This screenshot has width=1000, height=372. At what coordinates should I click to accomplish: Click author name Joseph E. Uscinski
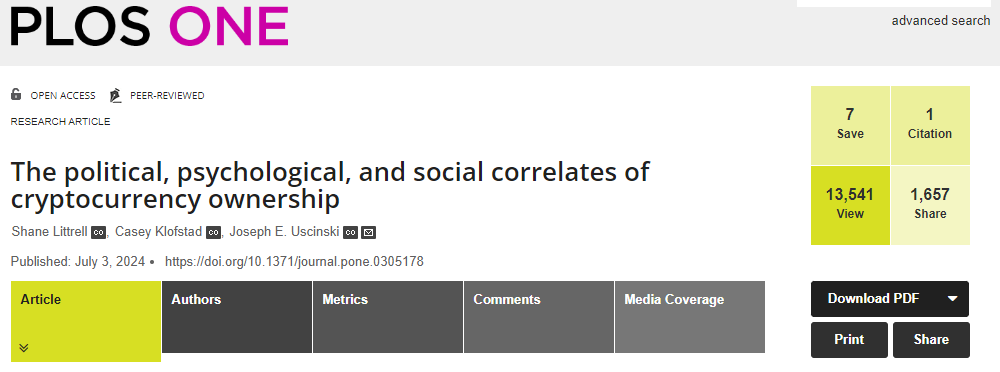click(x=284, y=232)
